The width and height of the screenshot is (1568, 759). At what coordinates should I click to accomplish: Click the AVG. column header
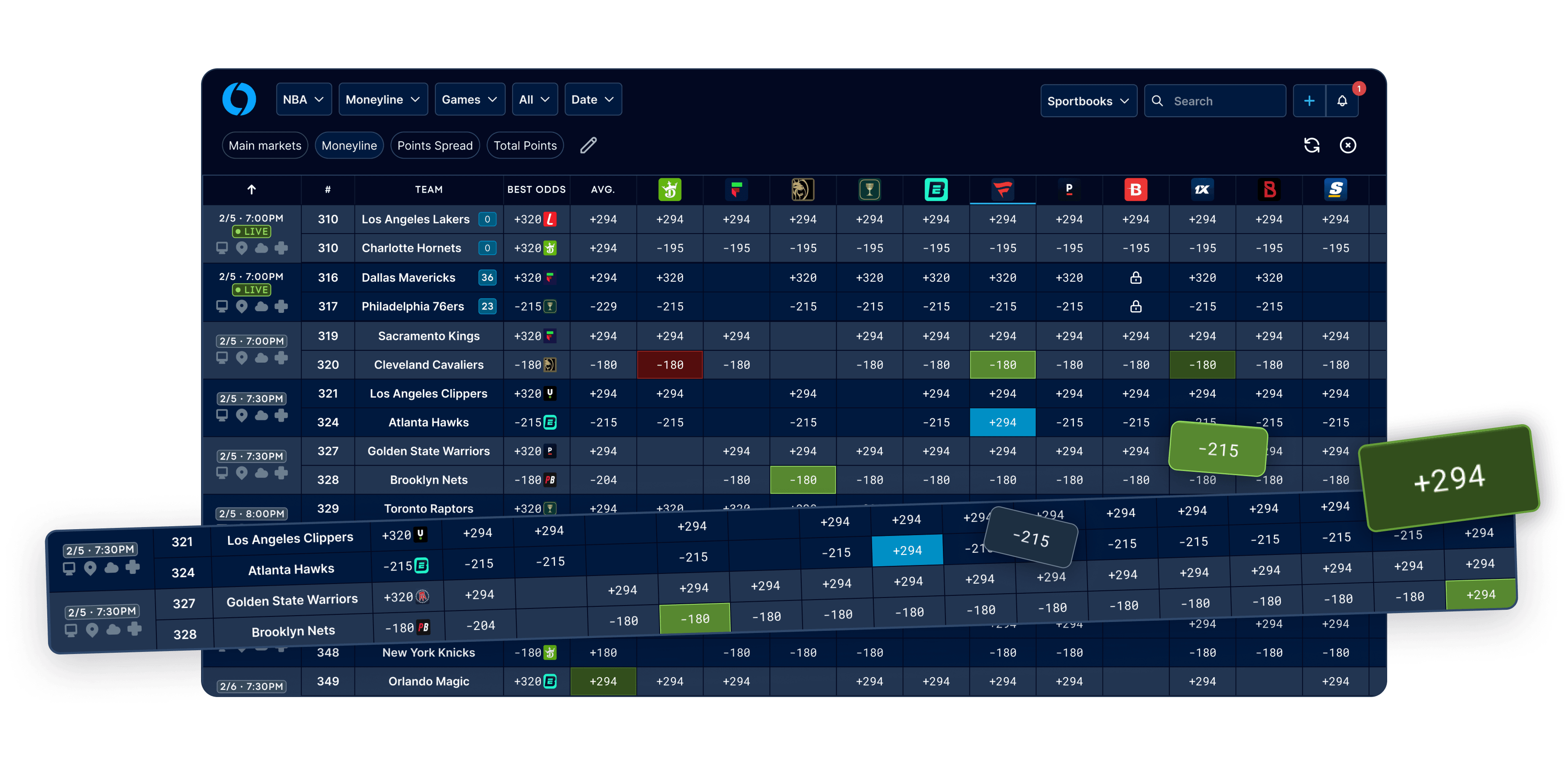pos(603,189)
